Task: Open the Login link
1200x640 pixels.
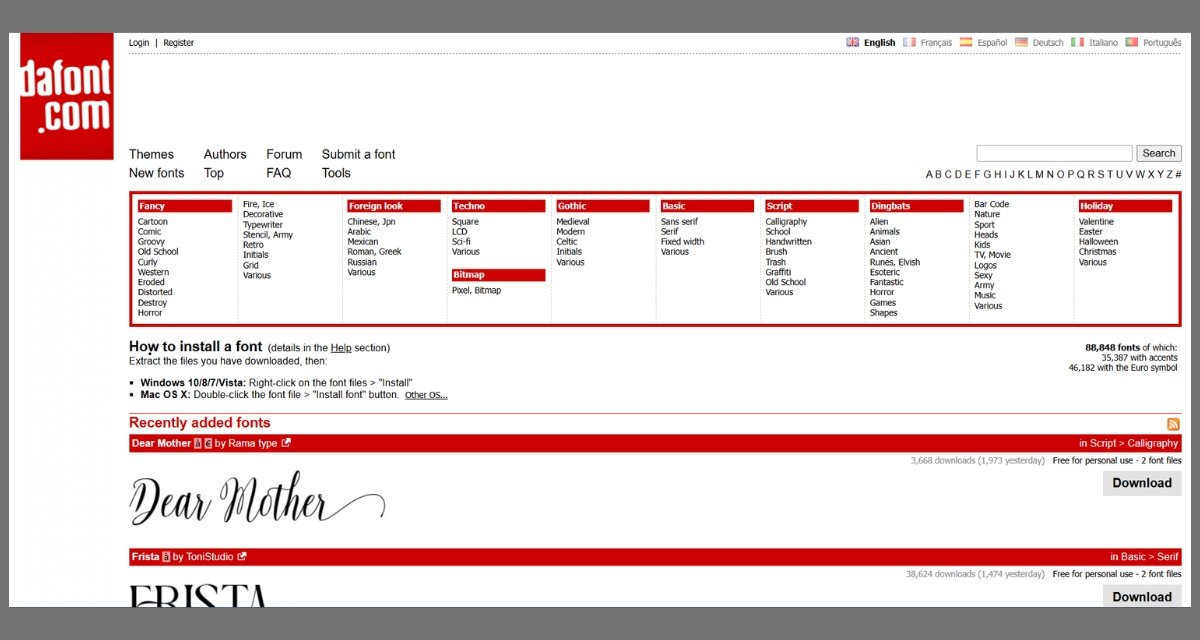Action: tap(139, 43)
